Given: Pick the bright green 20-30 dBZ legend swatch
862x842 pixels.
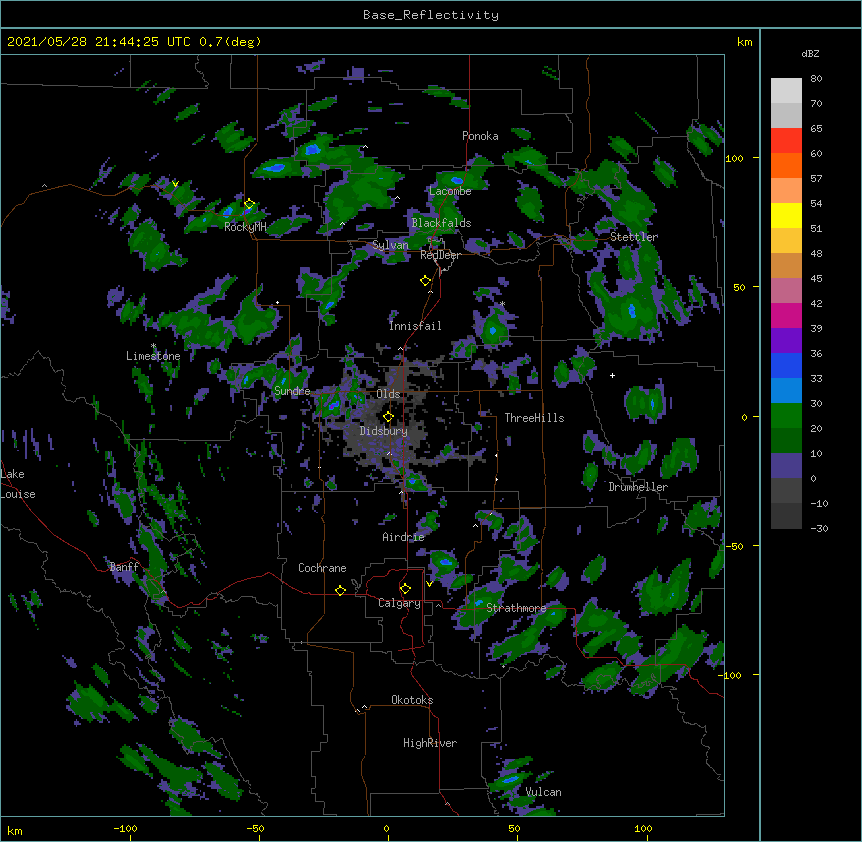Looking at the screenshot, I should [x=786, y=416].
